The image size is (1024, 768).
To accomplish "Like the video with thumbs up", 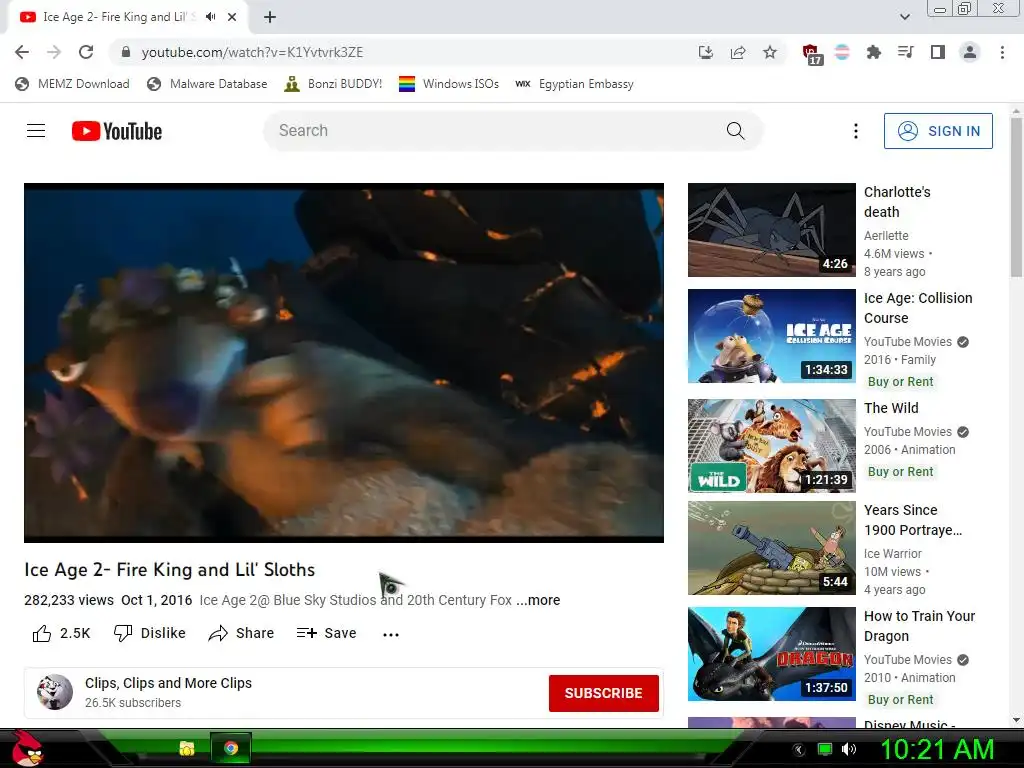I will coord(61,633).
